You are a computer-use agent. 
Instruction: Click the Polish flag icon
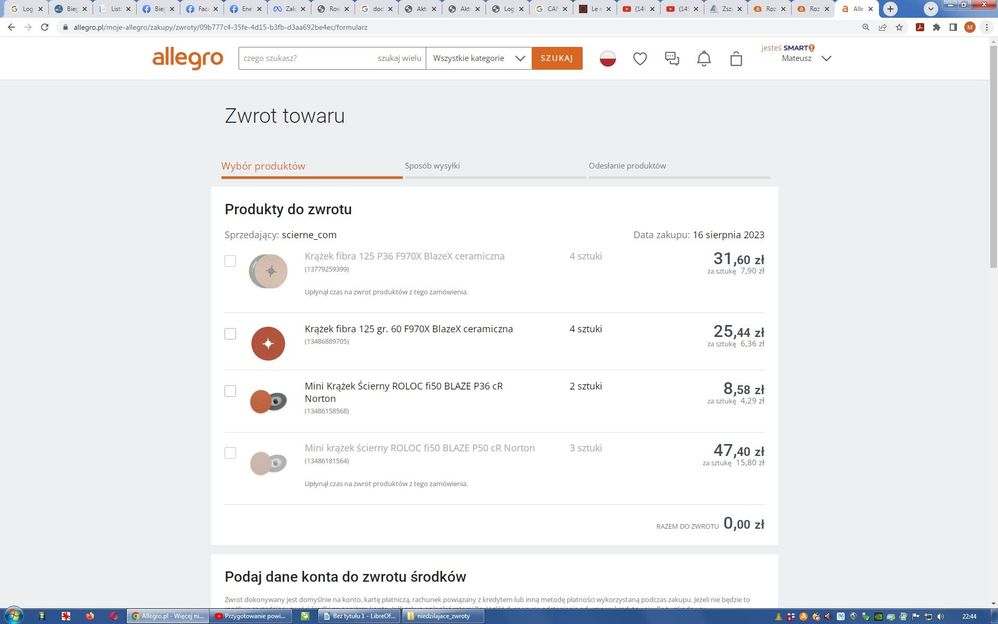pyautogui.click(x=607, y=59)
